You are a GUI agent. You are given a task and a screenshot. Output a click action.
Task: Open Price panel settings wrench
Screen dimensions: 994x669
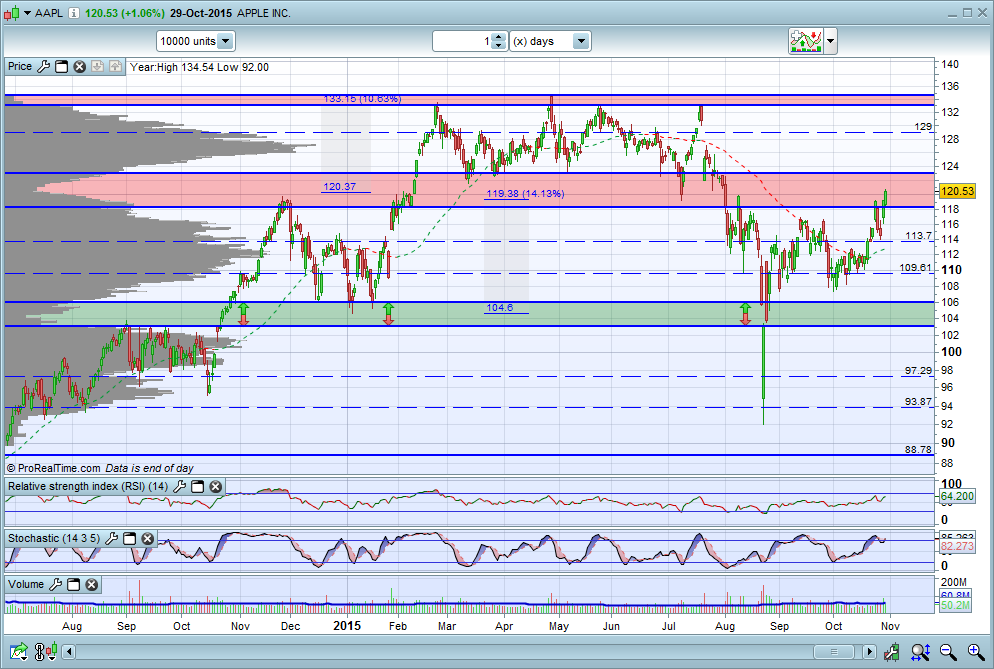point(43,67)
